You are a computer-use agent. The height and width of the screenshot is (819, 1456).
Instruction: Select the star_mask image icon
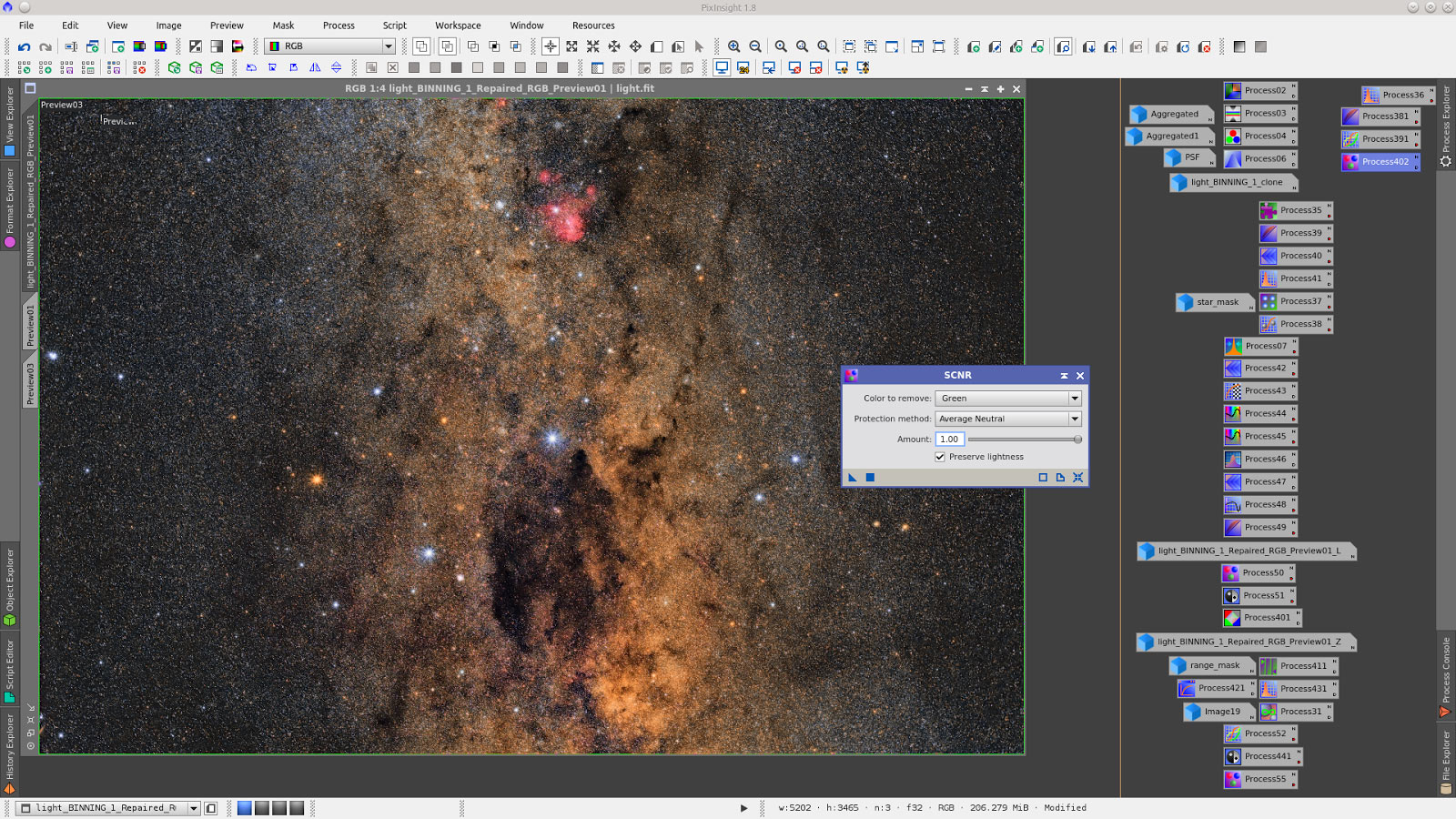tap(1214, 302)
